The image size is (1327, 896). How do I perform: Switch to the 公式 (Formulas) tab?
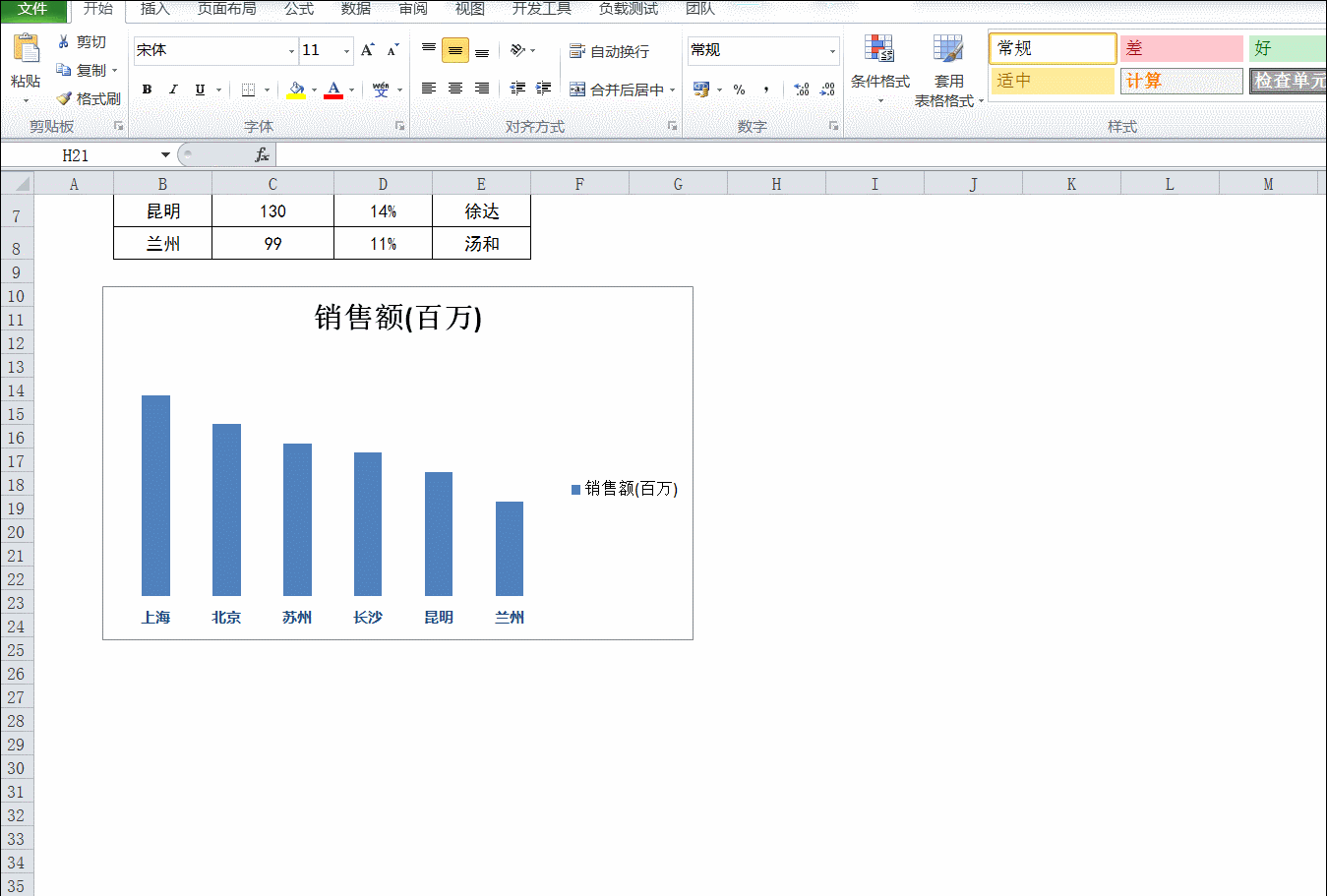(299, 9)
